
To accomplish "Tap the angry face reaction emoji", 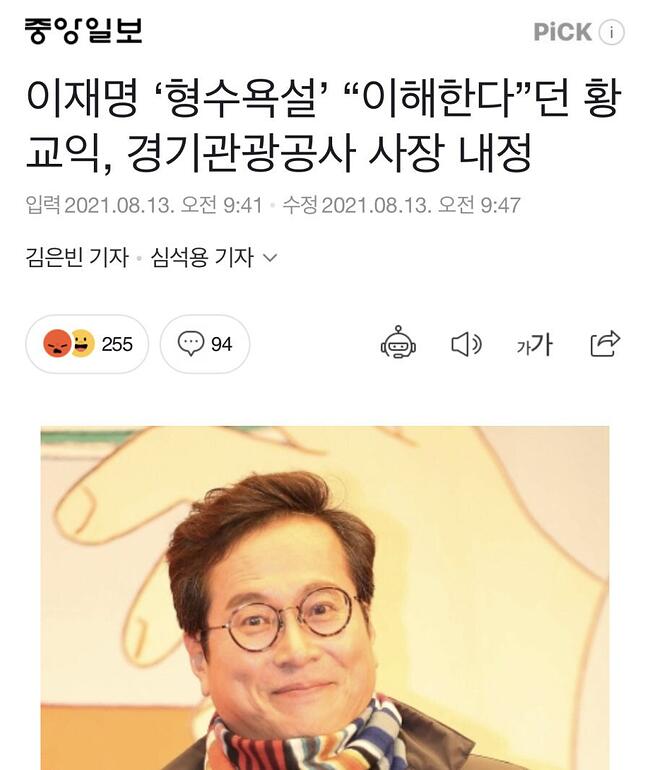I will tap(57, 343).
